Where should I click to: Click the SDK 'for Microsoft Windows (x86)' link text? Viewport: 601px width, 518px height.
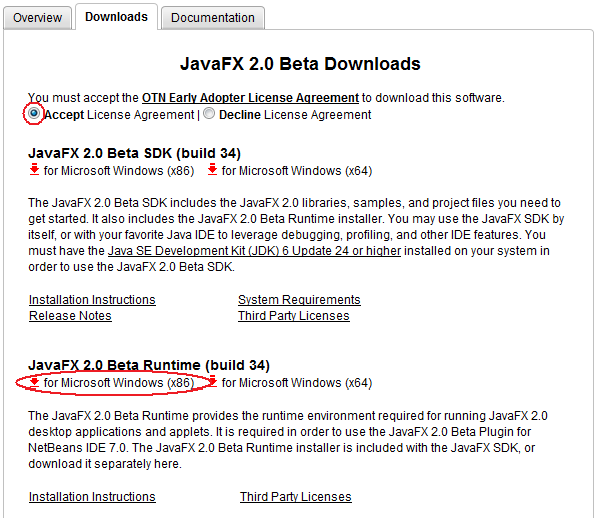click(119, 170)
